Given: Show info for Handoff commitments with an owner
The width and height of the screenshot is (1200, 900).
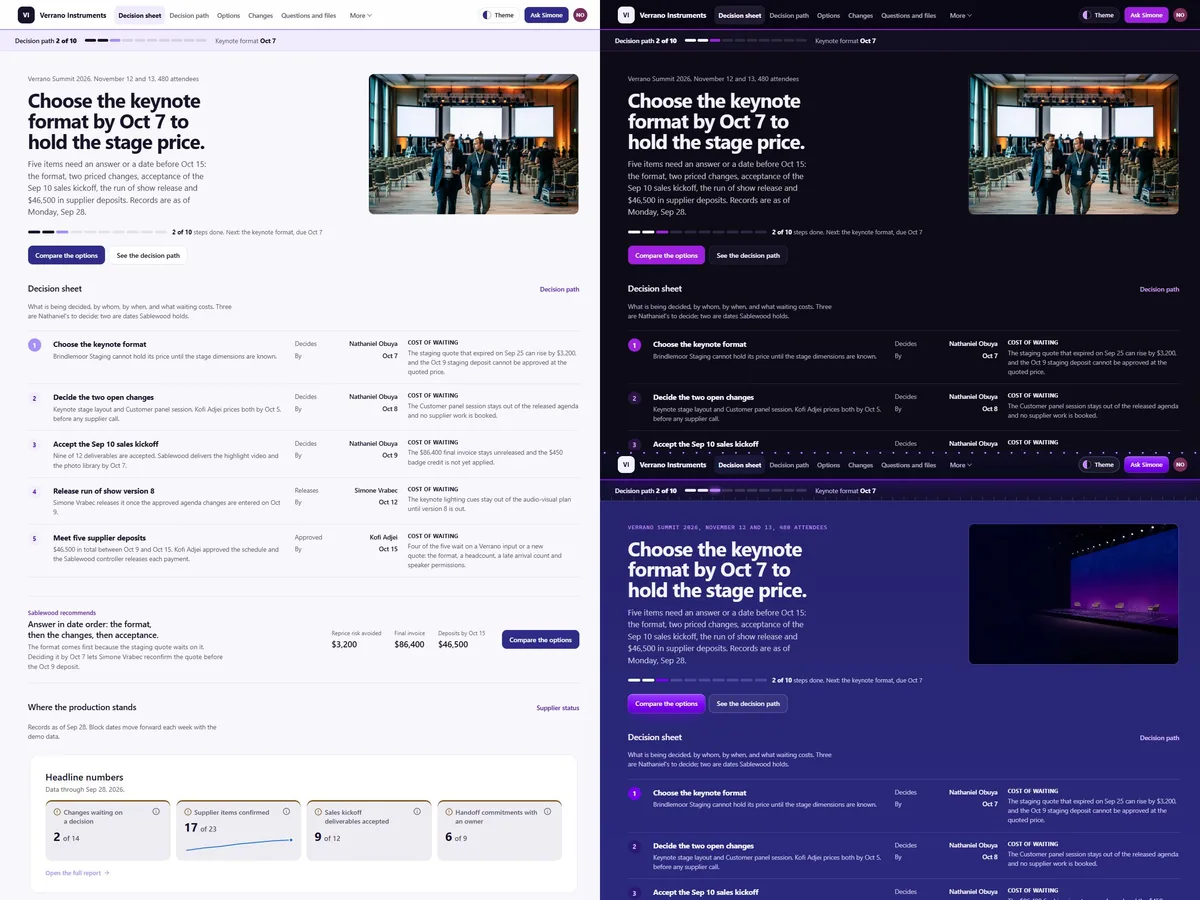Looking at the screenshot, I should pyautogui.click(x=549, y=812).
